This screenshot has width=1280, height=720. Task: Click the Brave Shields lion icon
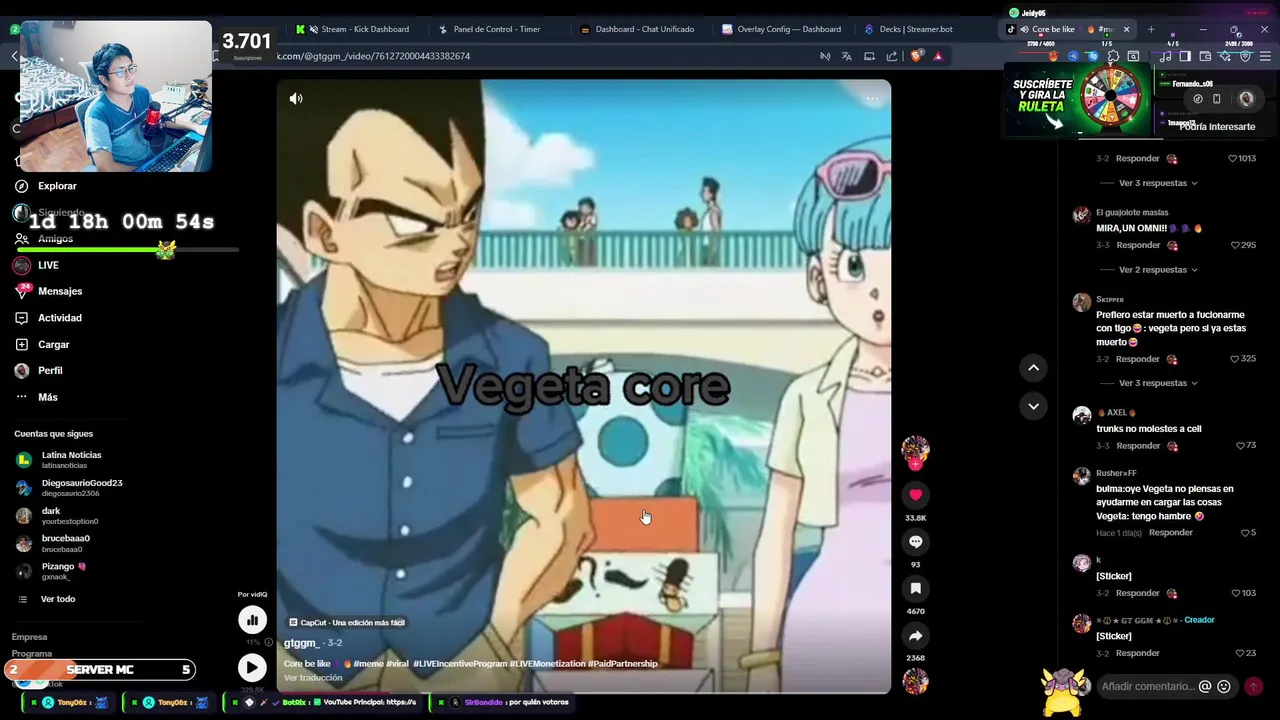[916, 56]
